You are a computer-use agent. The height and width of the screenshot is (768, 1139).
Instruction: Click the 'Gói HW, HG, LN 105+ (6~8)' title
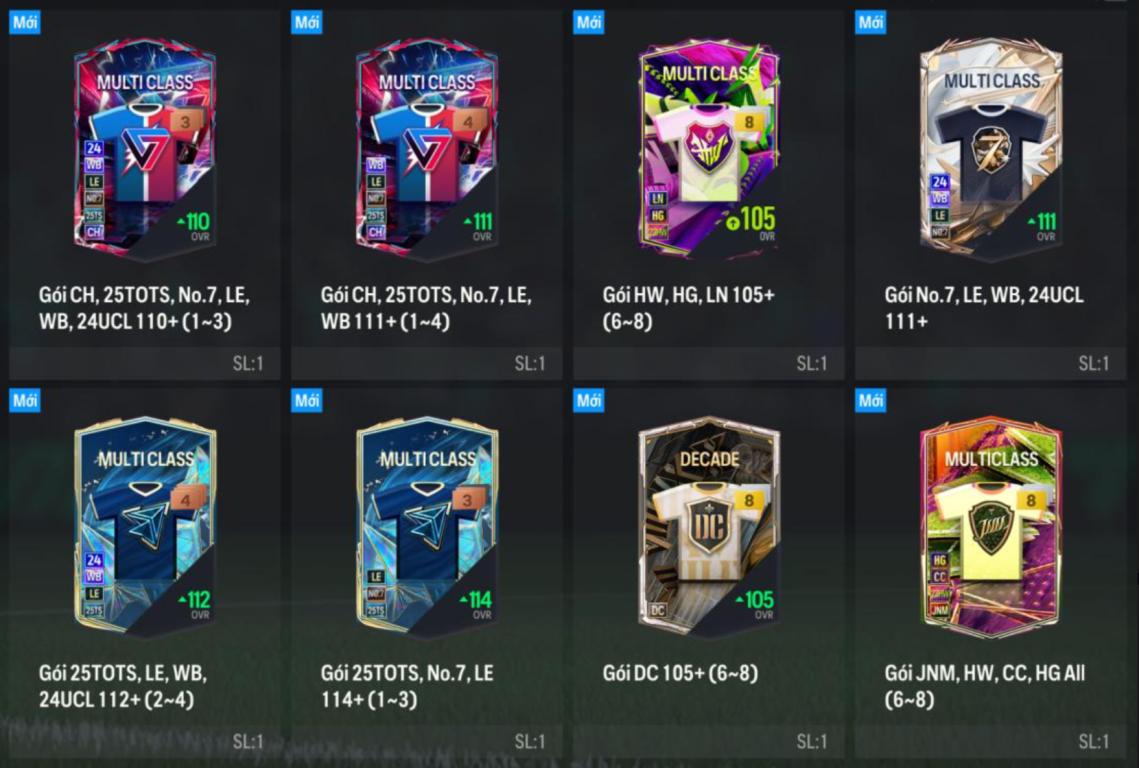pyautogui.click(x=689, y=308)
